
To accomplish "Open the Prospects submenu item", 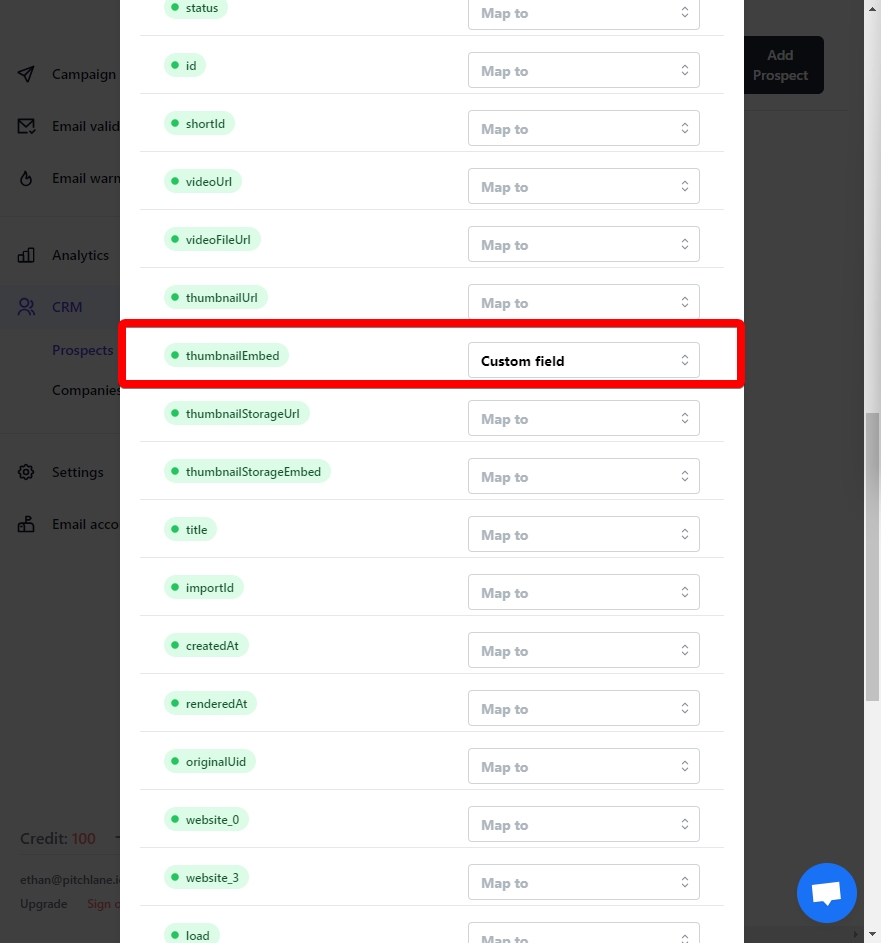I will [x=83, y=350].
